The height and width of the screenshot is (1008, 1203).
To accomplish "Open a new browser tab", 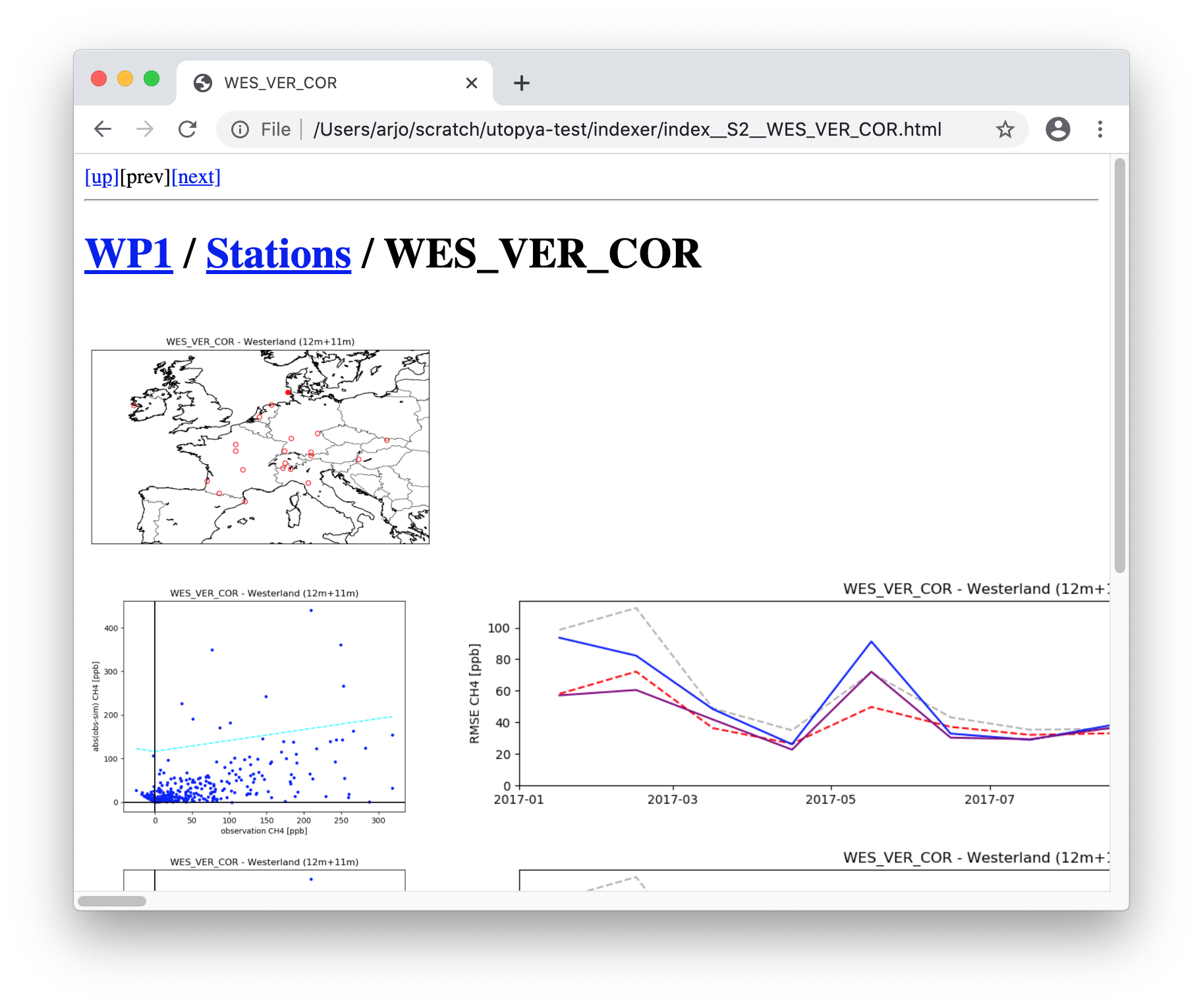I will [521, 83].
